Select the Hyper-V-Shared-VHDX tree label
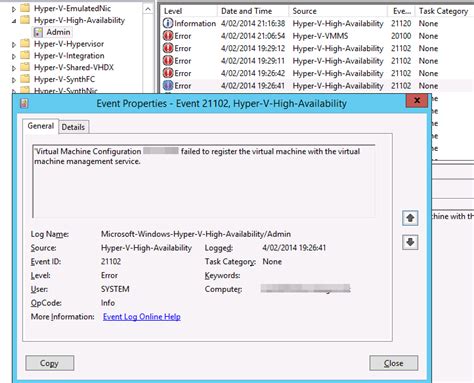 point(74,67)
